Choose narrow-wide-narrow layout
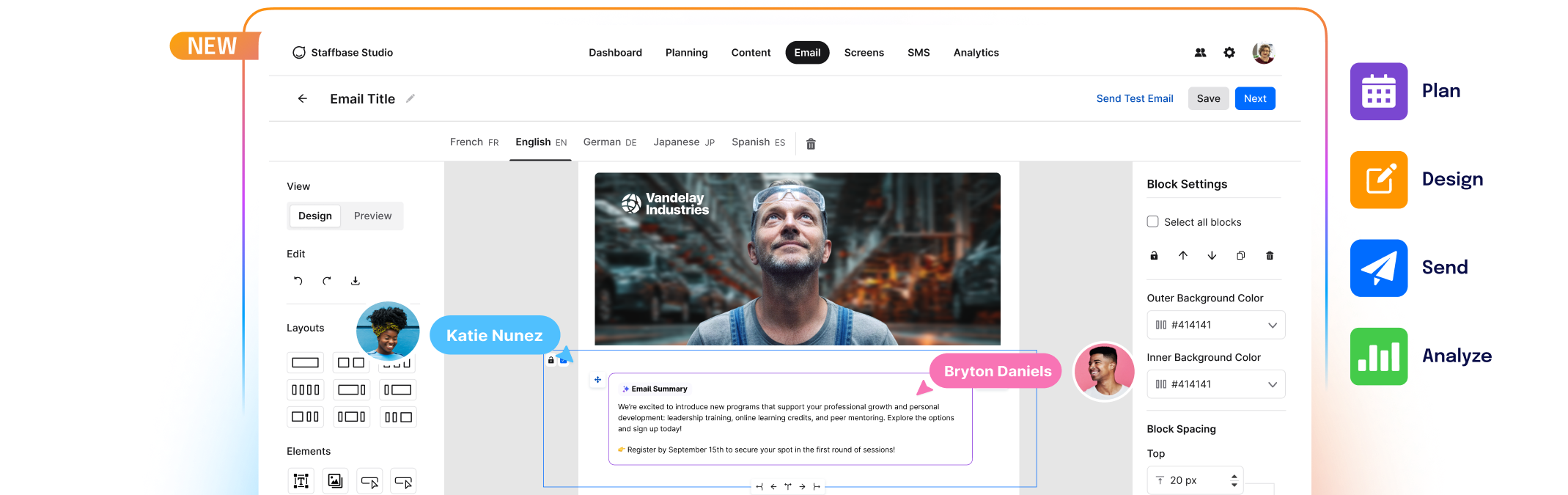 351,417
